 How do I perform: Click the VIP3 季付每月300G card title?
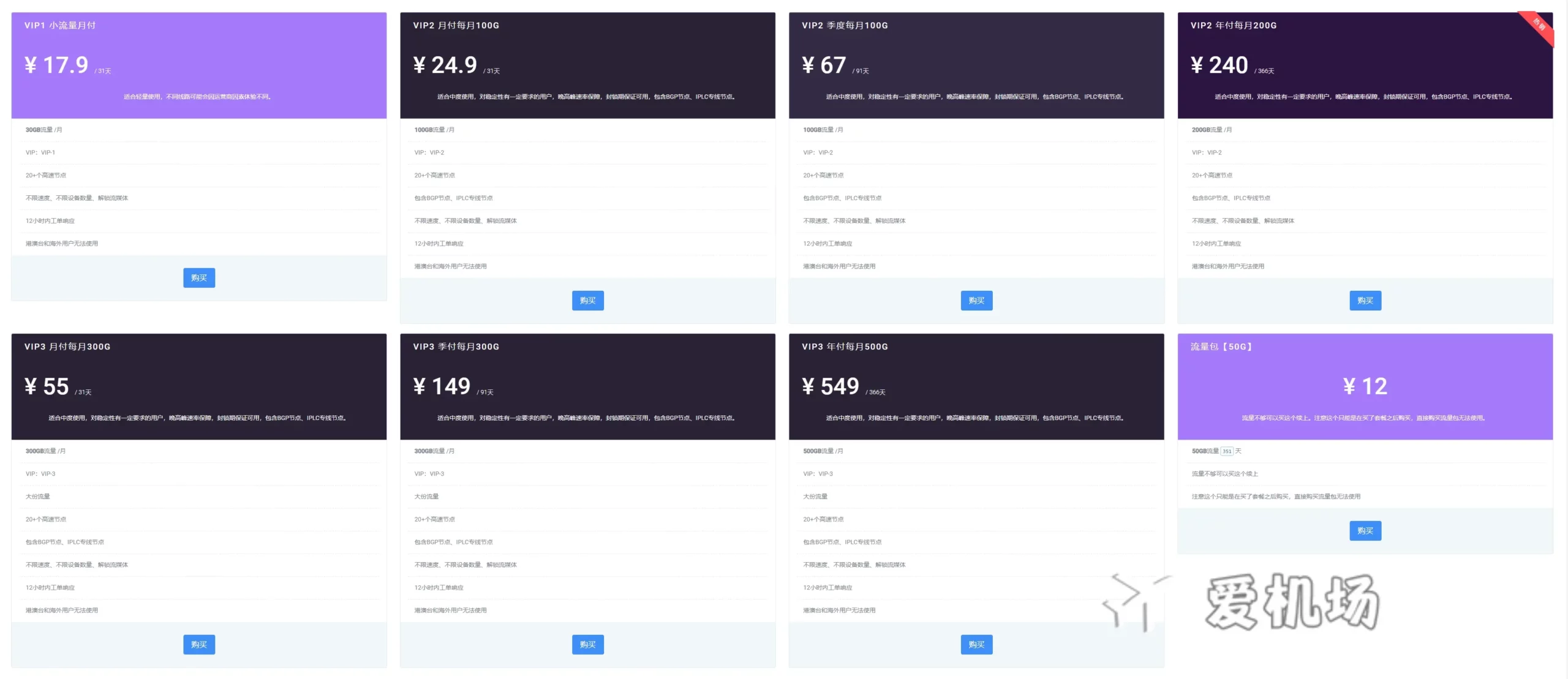tap(456, 347)
